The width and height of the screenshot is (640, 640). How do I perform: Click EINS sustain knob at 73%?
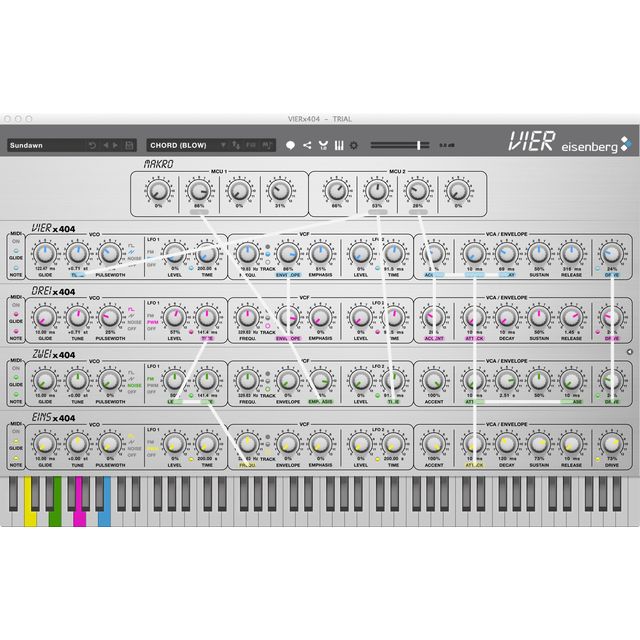coord(539,444)
